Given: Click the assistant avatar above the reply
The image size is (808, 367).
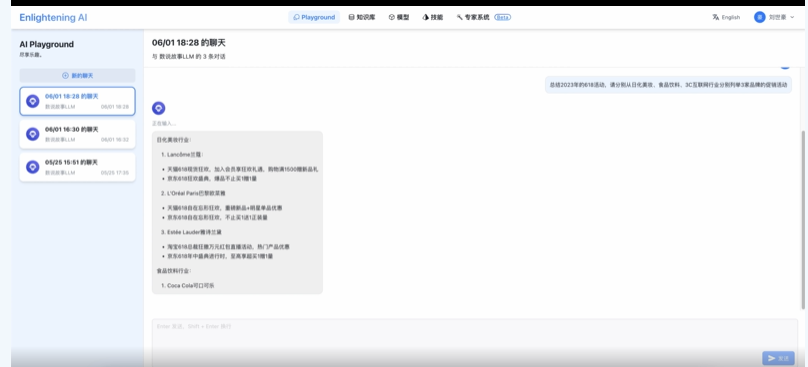Looking at the screenshot, I should tap(159, 108).
